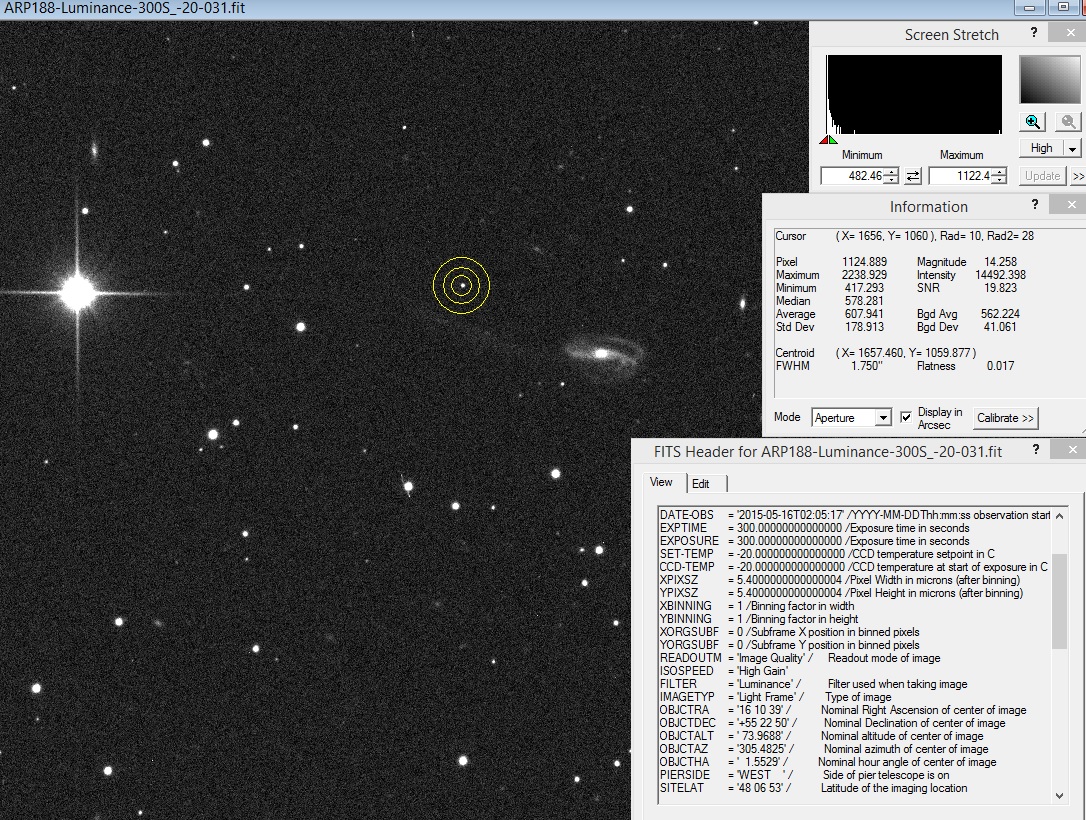Click the Arp 188 galaxy in image
Screen dimensions: 1086x820
point(601,354)
